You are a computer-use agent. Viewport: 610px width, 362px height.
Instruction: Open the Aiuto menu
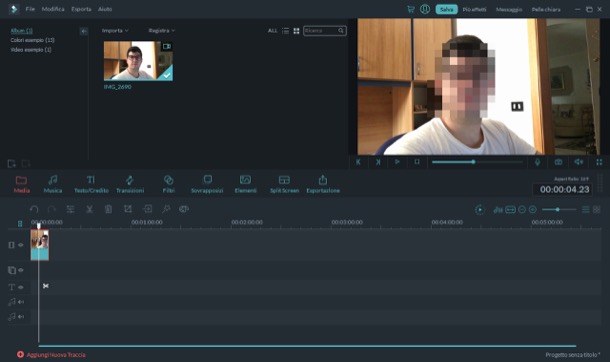[105, 9]
